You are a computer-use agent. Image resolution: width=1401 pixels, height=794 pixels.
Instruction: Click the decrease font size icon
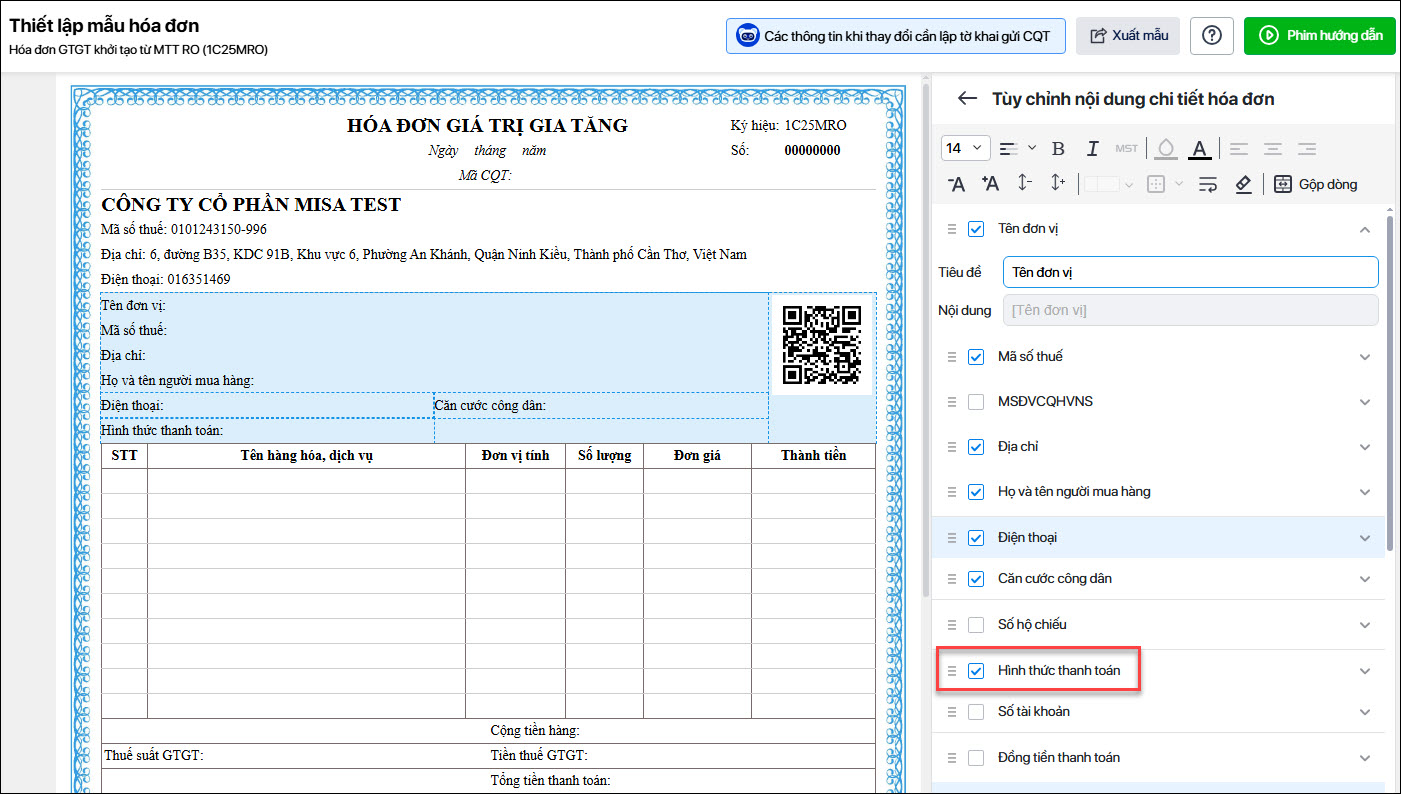click(956, 184)
